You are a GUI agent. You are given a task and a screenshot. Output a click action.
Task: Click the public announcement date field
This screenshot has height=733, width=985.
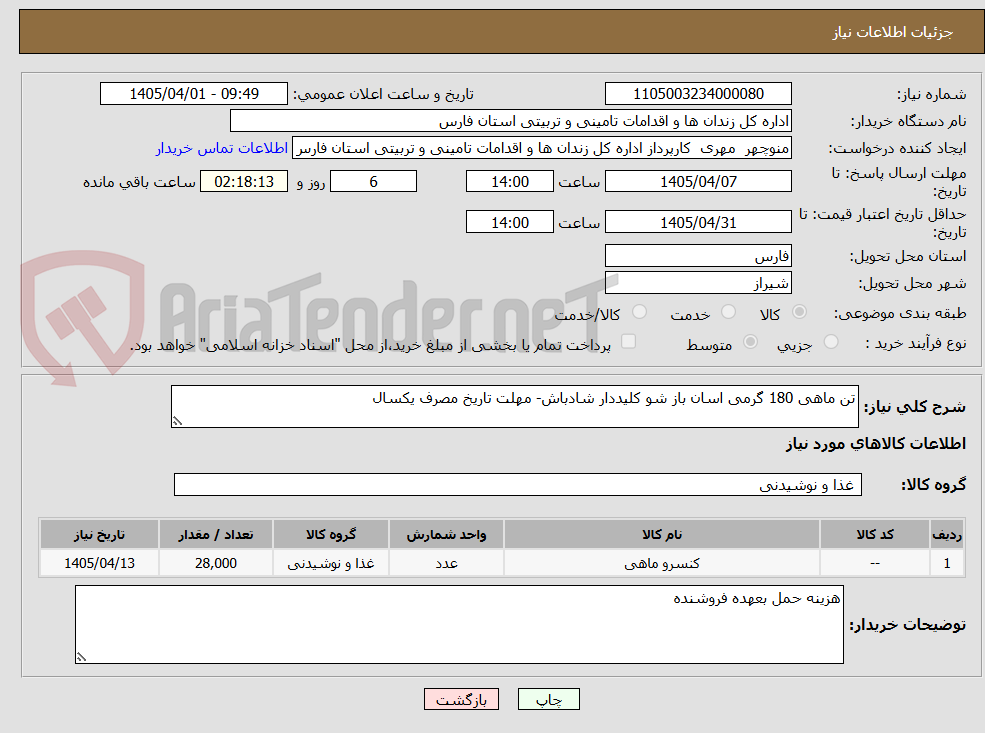tap(193, 94)
